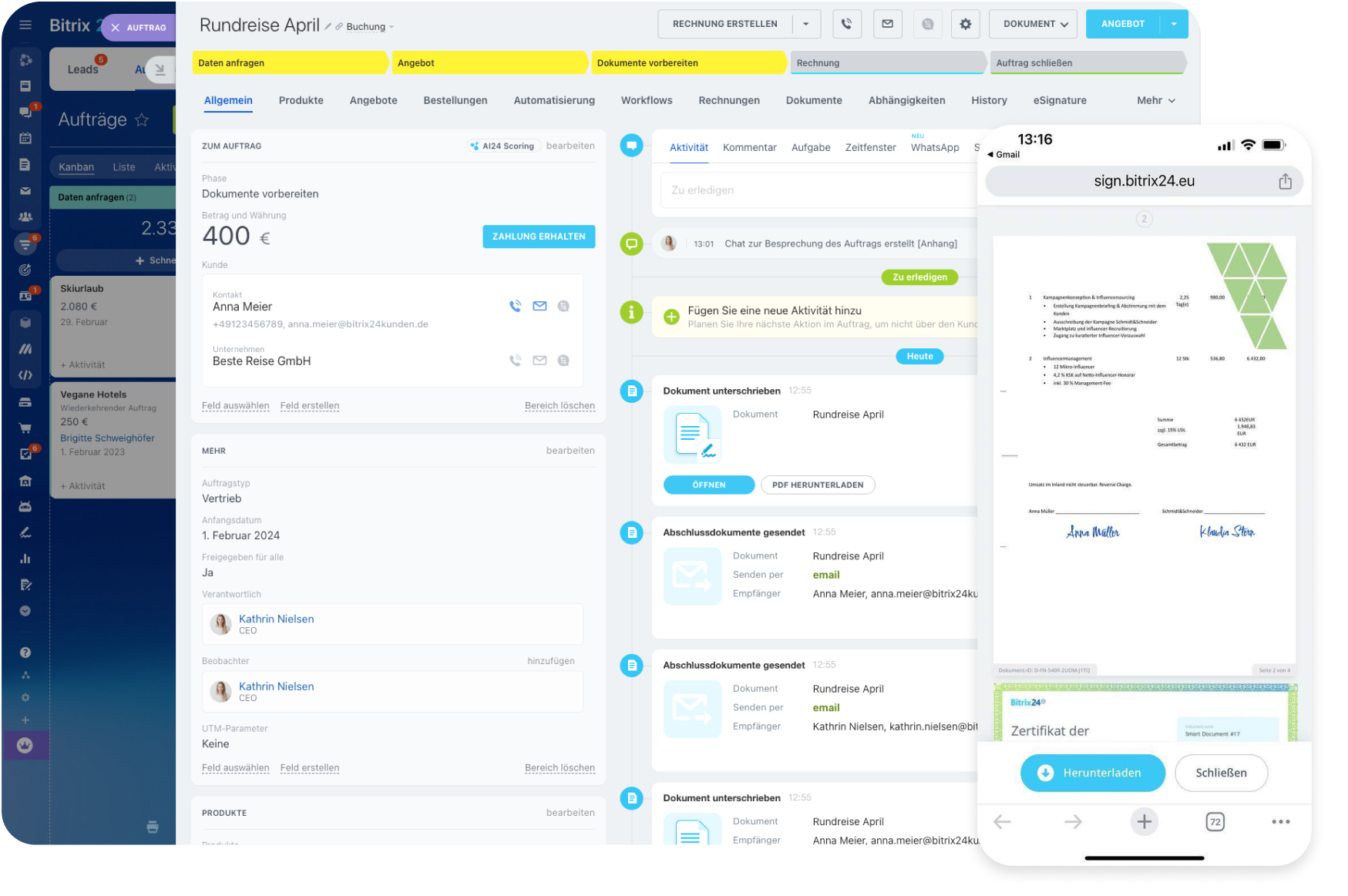Tap the new tab plus icon on phone
Viewport: 1348px width, 896px height.
1144,822
